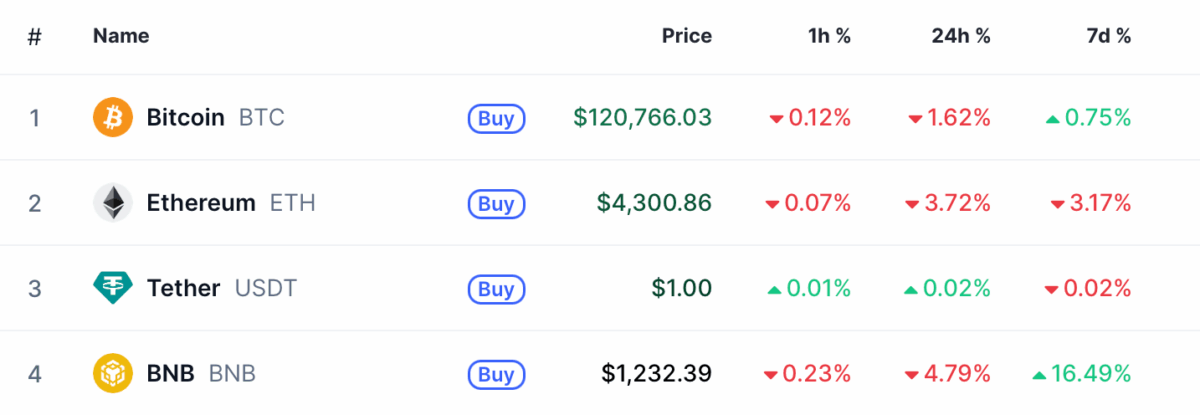Open the BNB name link
The height and width of the screenshot is (415, 1200).
[x=170, y=374]
